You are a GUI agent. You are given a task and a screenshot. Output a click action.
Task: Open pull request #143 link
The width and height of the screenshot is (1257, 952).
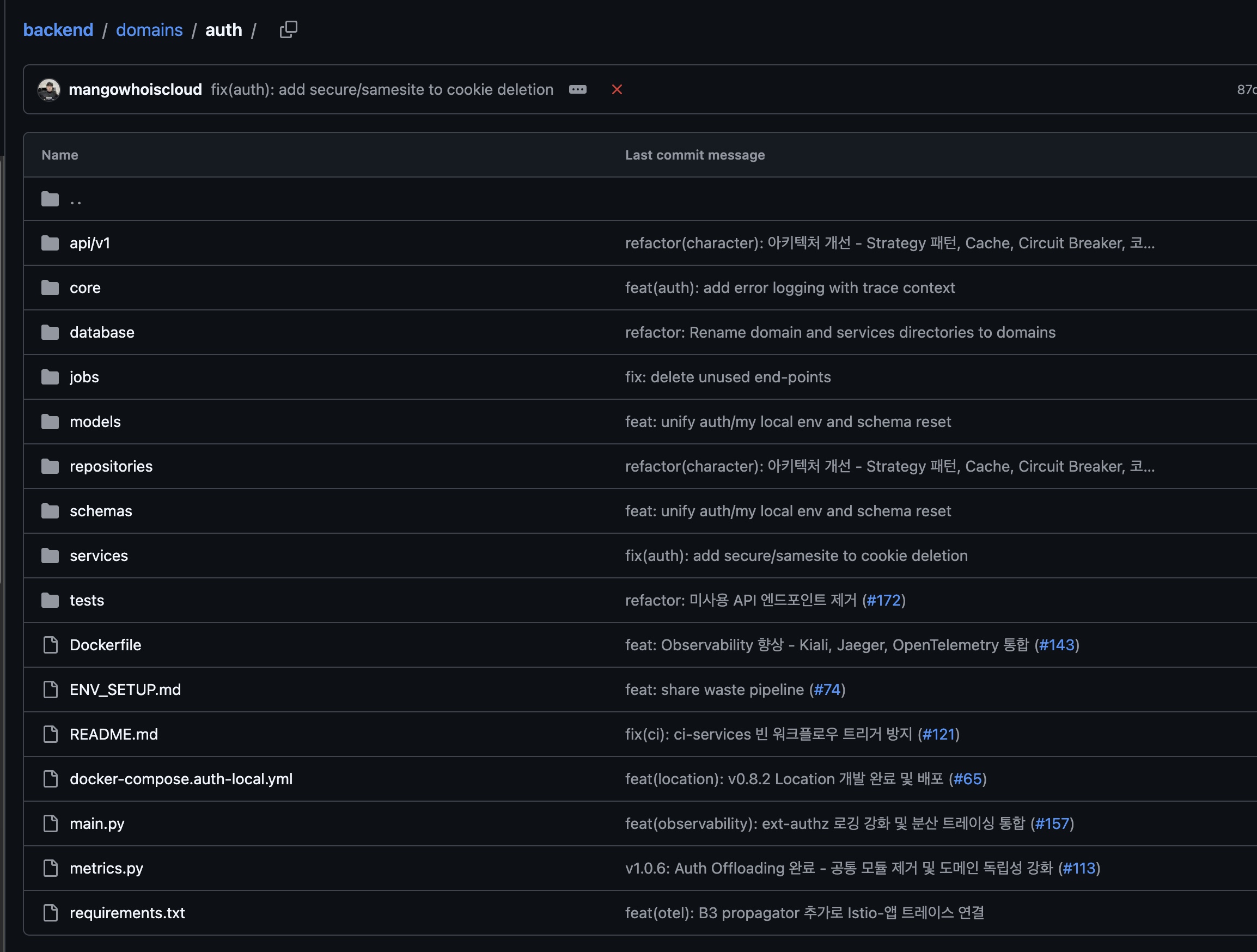[1057, 645]
